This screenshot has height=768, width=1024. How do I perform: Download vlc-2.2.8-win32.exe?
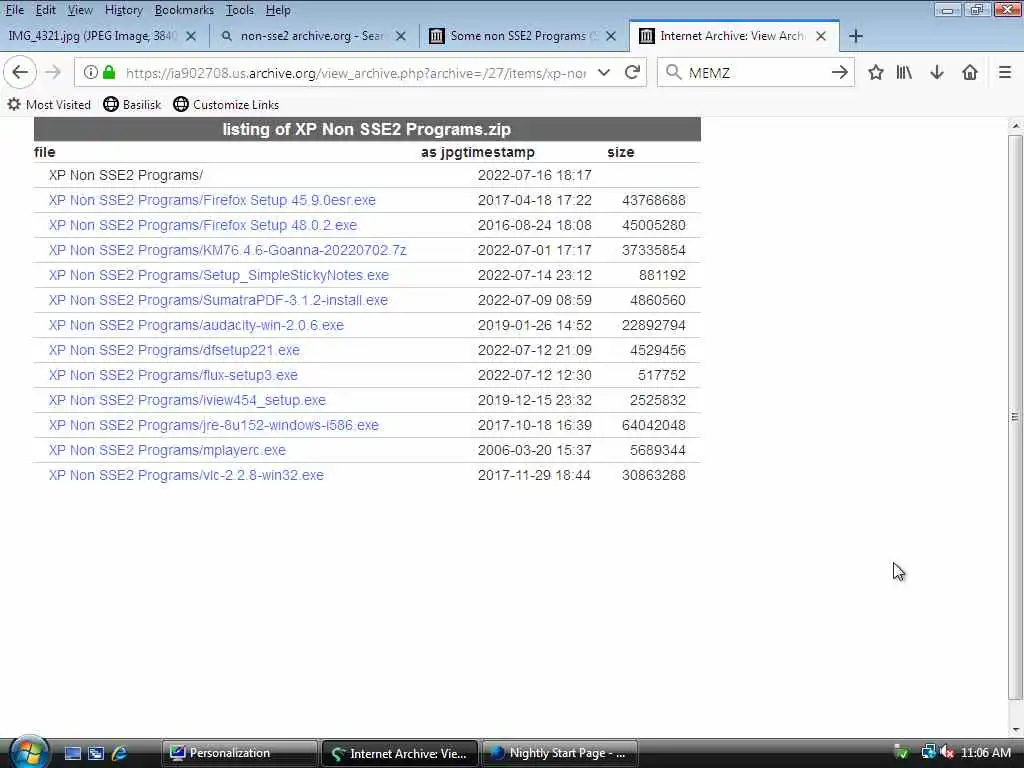pos(186,475)
